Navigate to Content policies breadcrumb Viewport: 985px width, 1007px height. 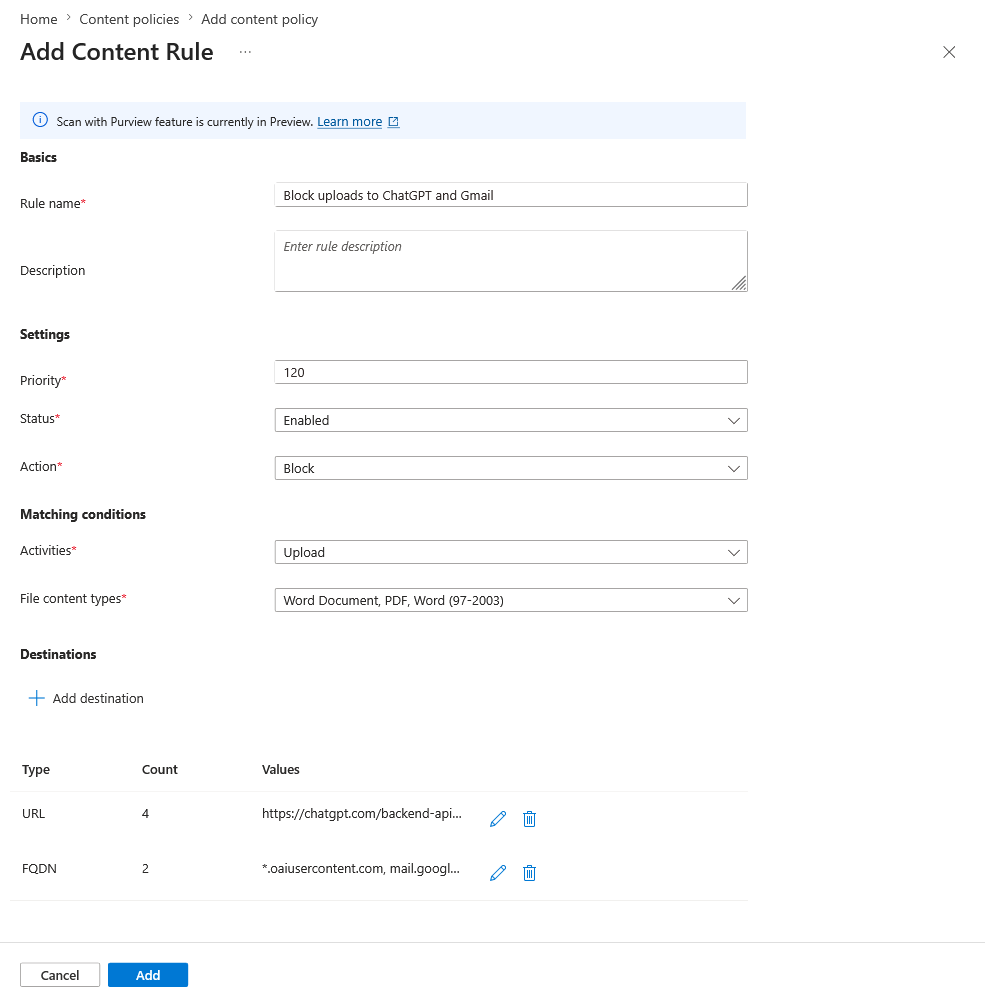click(129, 19)
